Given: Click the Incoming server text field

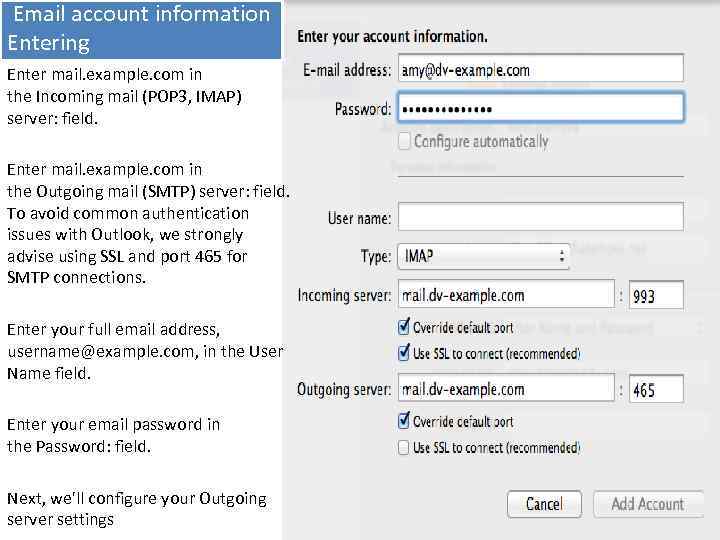Looking at the screenshot, I should (505, 294).
